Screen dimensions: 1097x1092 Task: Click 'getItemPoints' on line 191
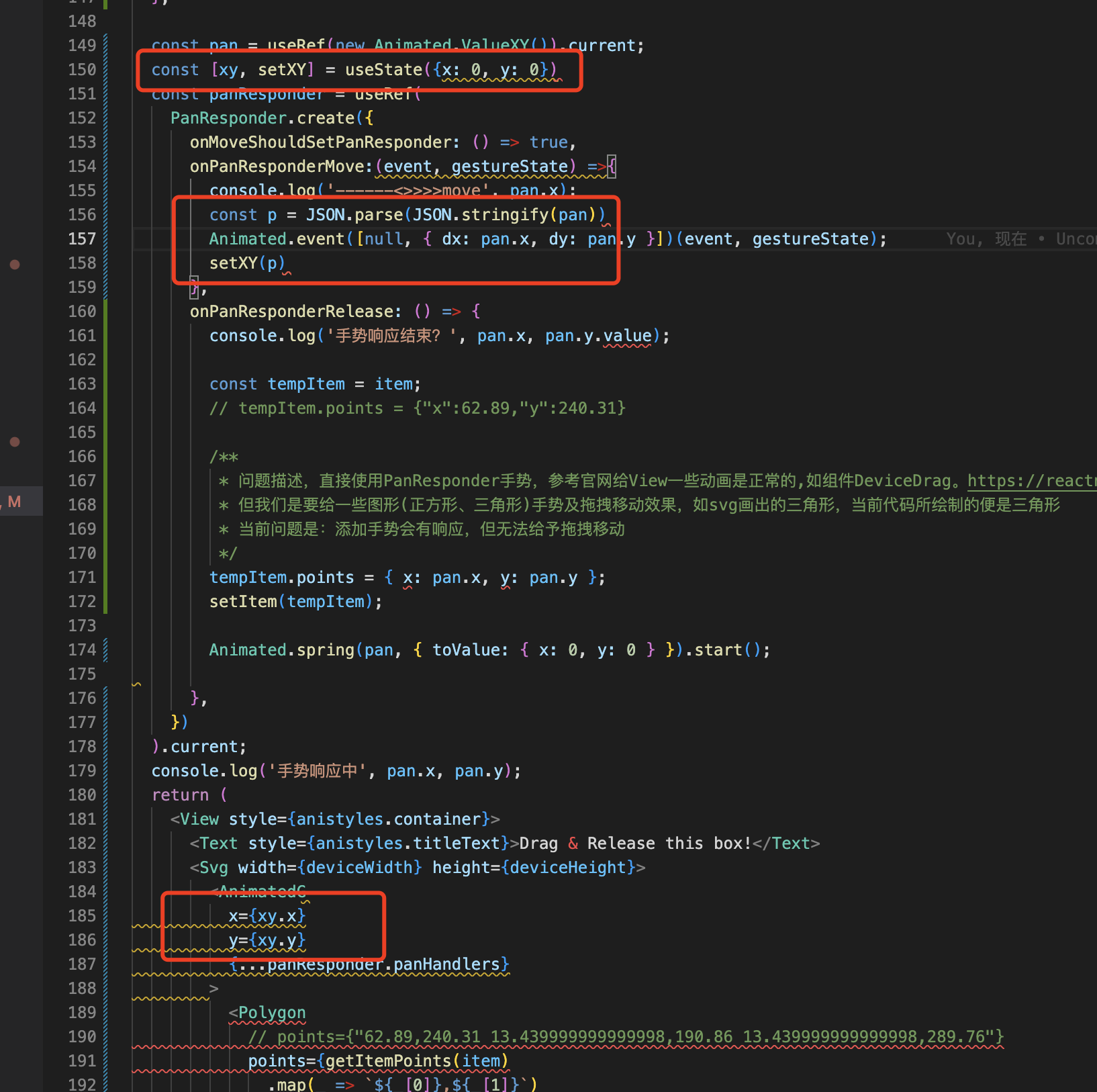(388, 1061)
